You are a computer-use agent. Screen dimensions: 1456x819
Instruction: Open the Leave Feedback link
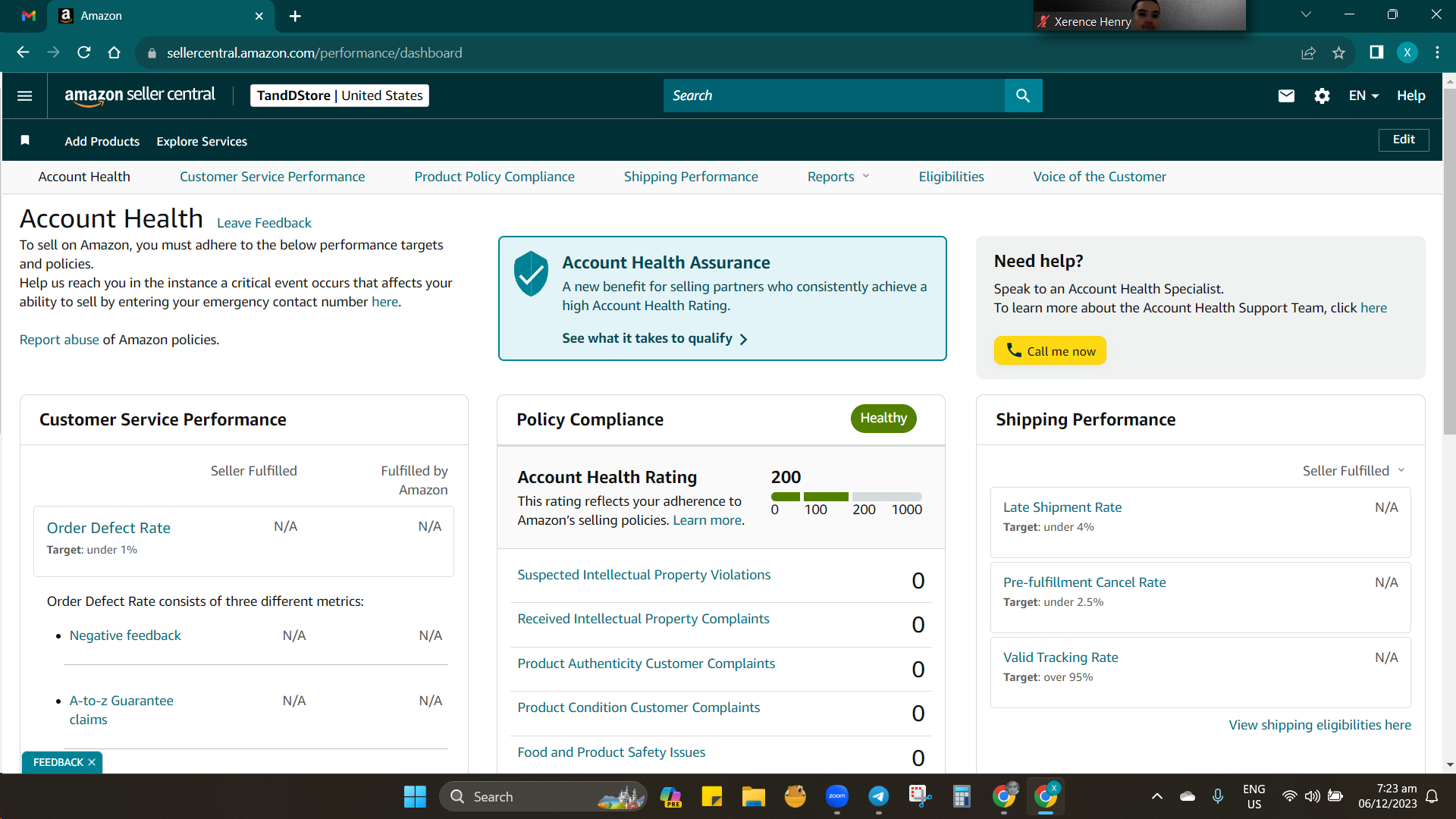pyautogui.click(x=264, y=223)
